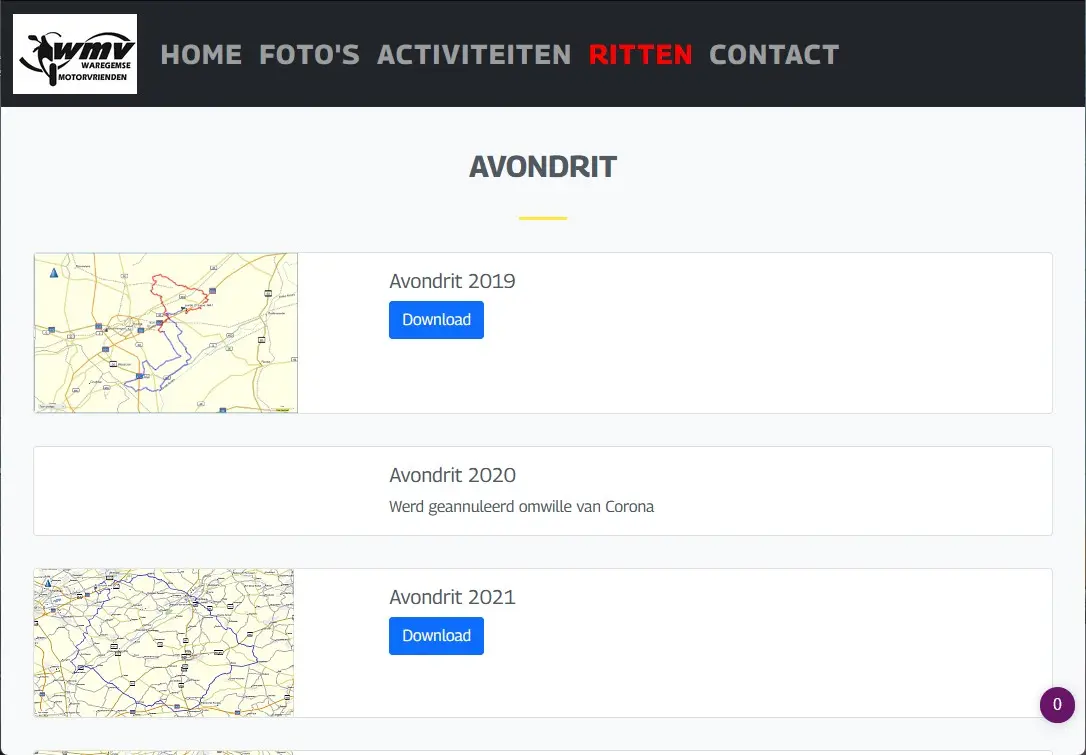Screen dimensions: 1086x755
Task: Click the red route line on 2019 map
Action: pyautogui.click(x=152, y=288)
